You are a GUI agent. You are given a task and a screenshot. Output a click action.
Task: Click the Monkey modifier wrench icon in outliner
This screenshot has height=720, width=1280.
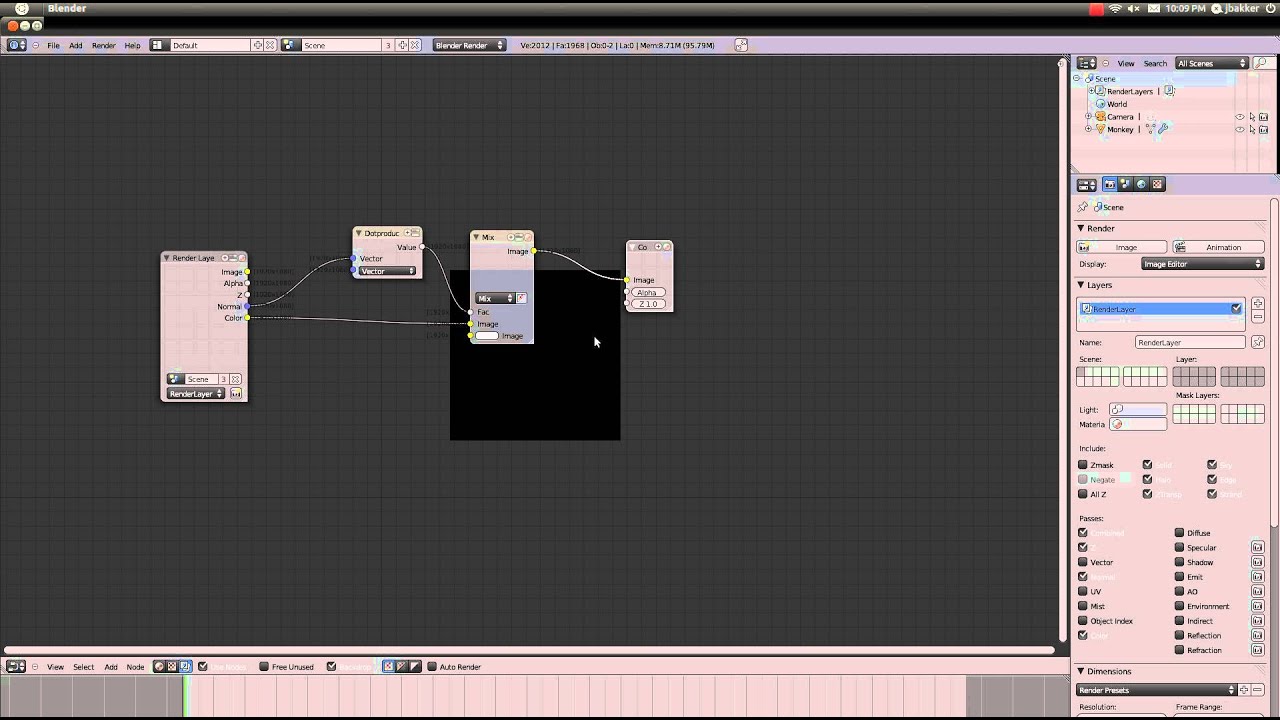tap(1162, 129)
